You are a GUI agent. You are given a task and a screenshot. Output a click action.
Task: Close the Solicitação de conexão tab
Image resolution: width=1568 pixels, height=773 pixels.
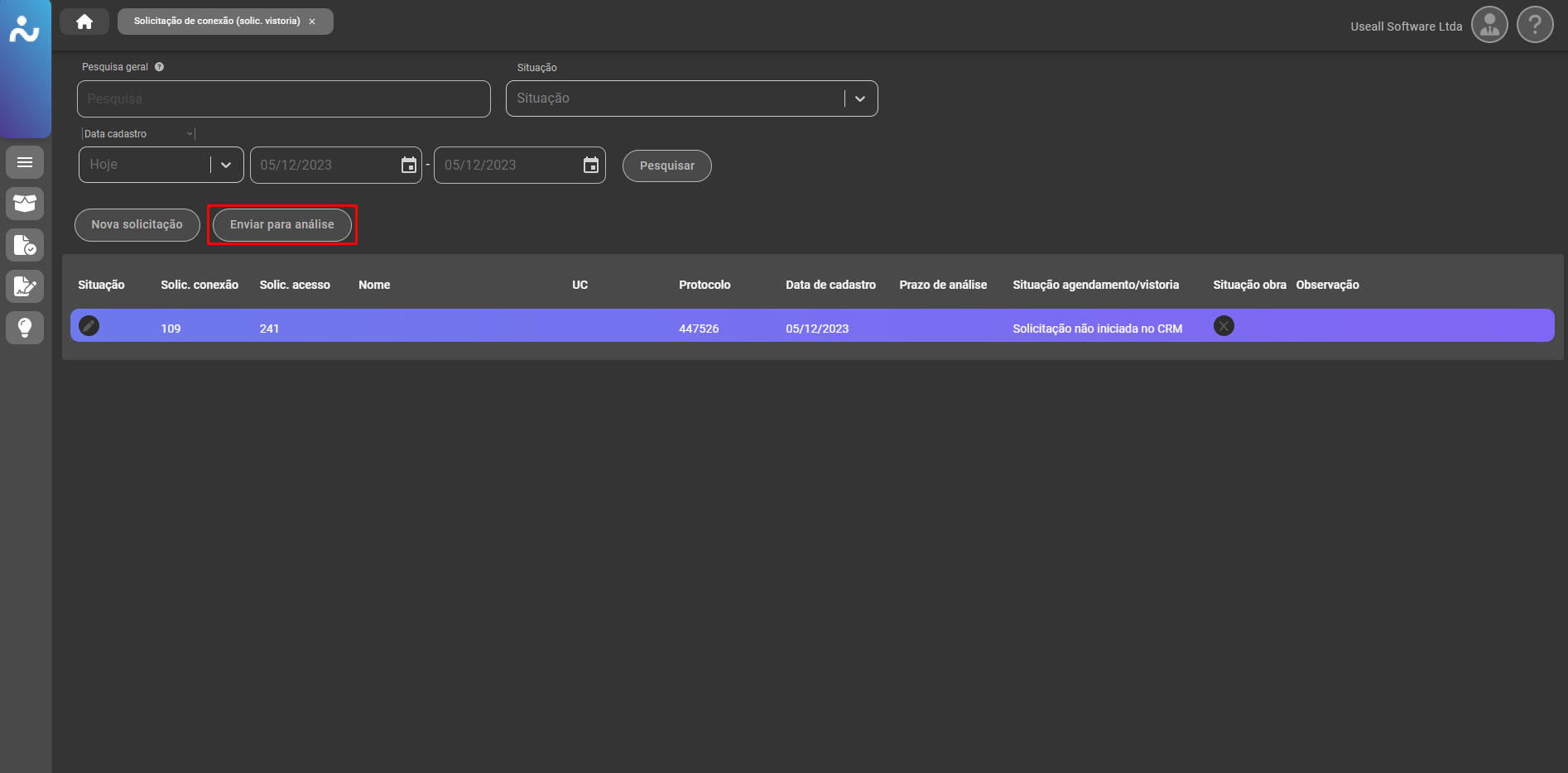tap(312, 22)
